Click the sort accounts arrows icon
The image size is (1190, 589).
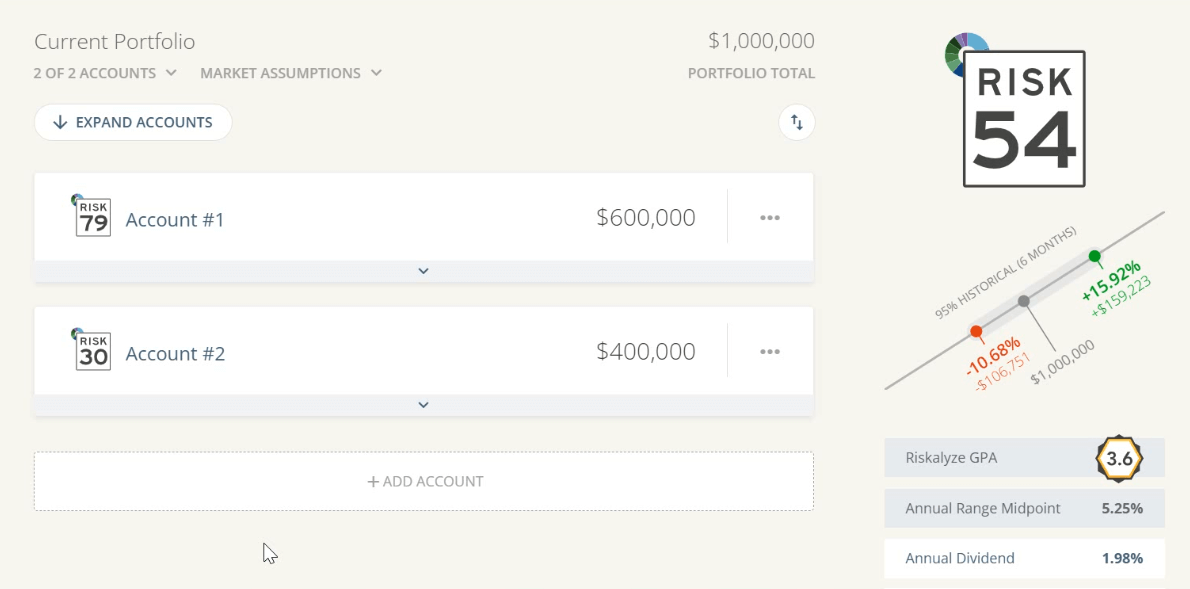(797, 122)
